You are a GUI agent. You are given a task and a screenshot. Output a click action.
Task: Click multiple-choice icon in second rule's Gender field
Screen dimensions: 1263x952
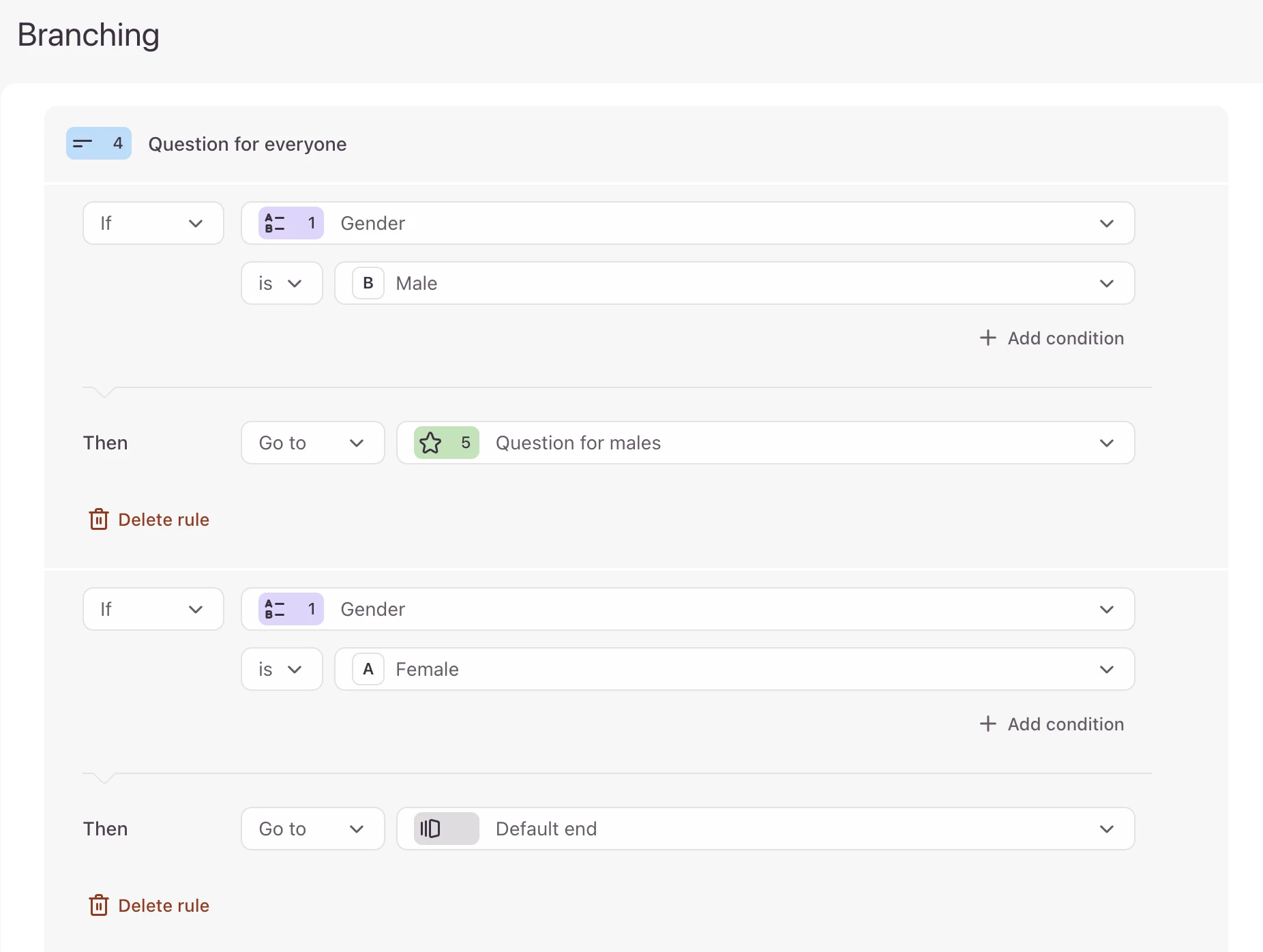pyautogui.click(x=275, y=609)
